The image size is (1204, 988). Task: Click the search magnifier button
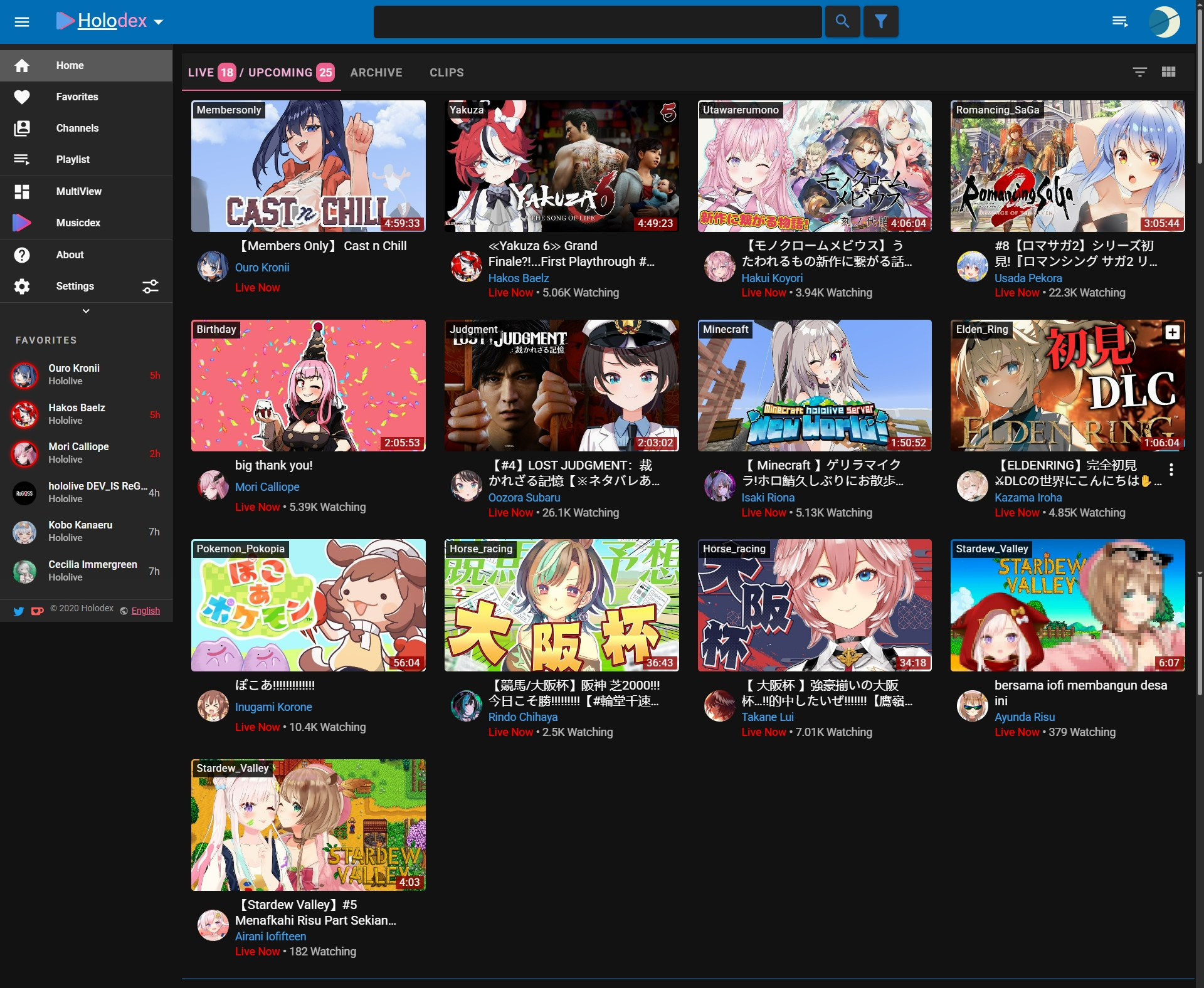(x=842, y=21)
